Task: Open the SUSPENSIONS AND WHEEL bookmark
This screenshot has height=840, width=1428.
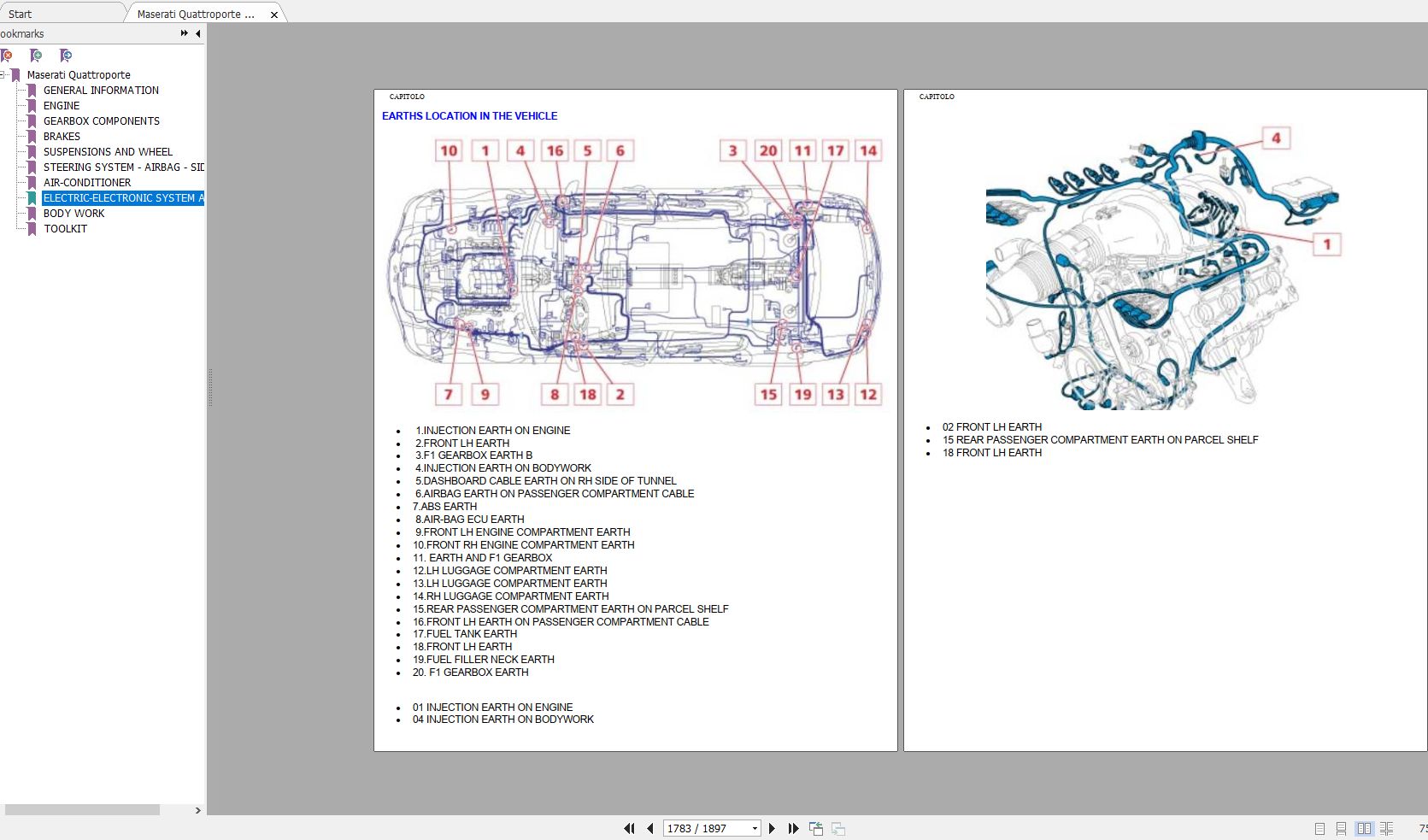Action: [x=108, y=152]
